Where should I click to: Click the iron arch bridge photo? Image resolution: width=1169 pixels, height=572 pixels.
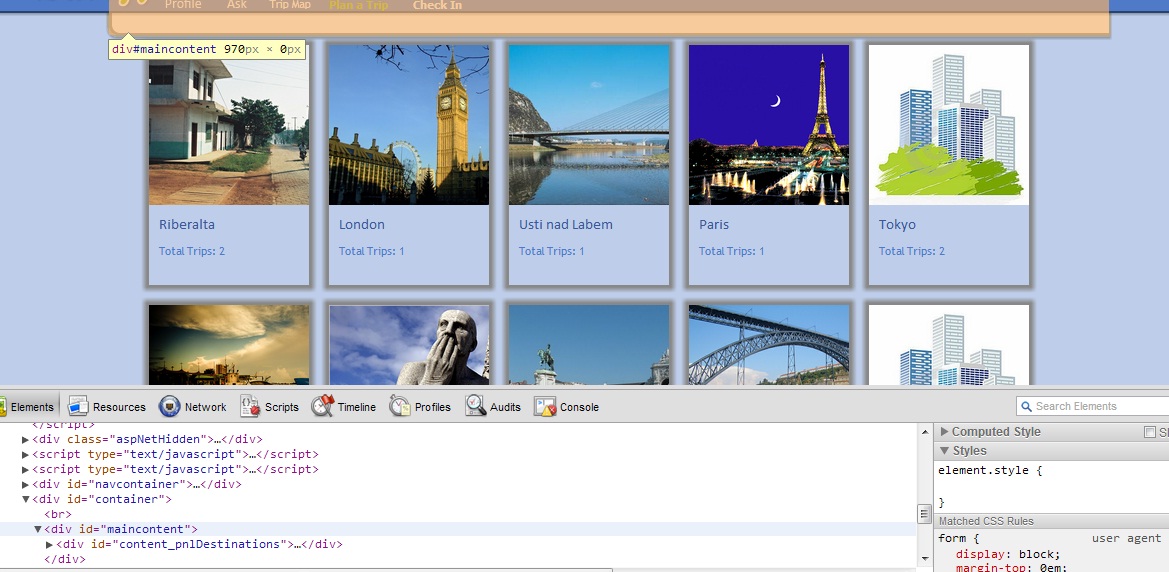click(x=769, y=345)
